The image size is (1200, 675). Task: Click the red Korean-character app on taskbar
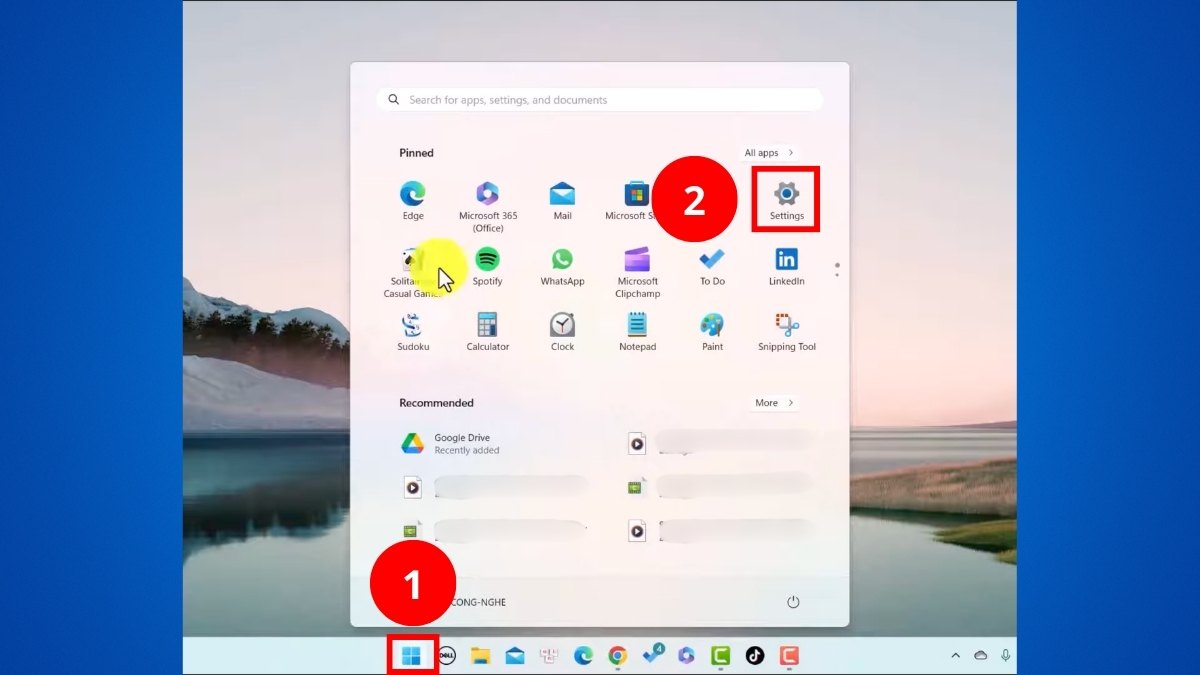(549, 656)
